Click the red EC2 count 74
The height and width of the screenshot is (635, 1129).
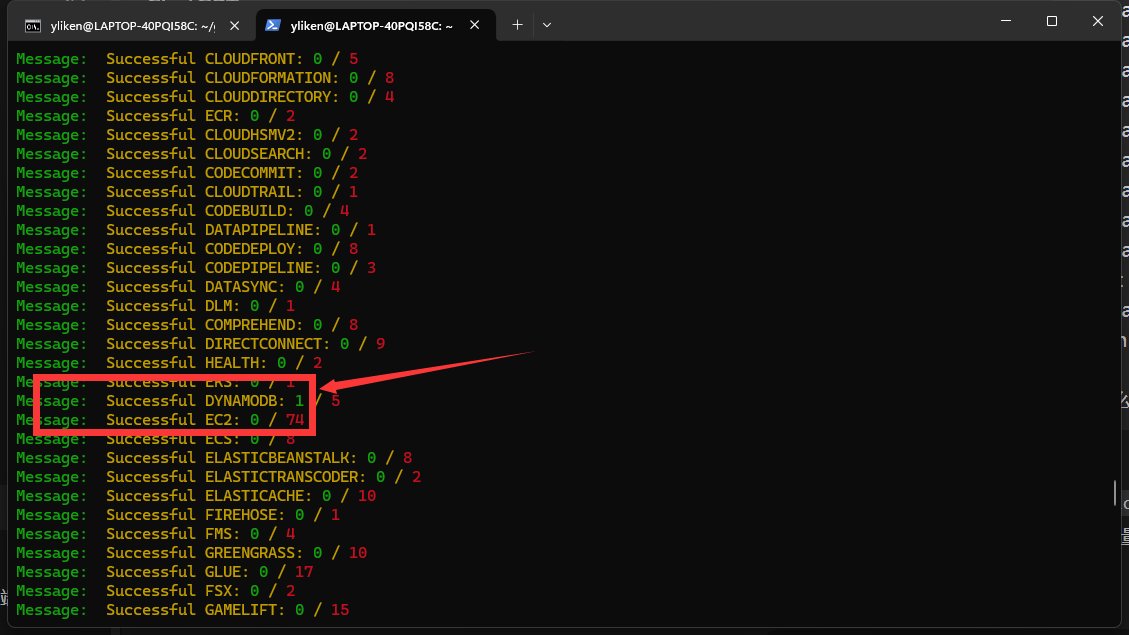tap(294, 420)
